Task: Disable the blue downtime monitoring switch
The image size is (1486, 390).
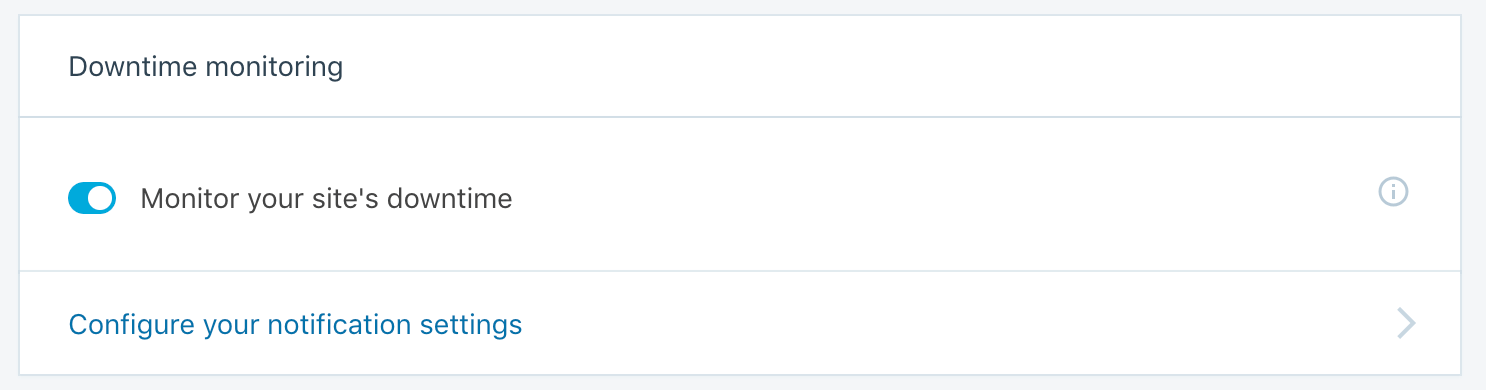Action: (92, 198)
